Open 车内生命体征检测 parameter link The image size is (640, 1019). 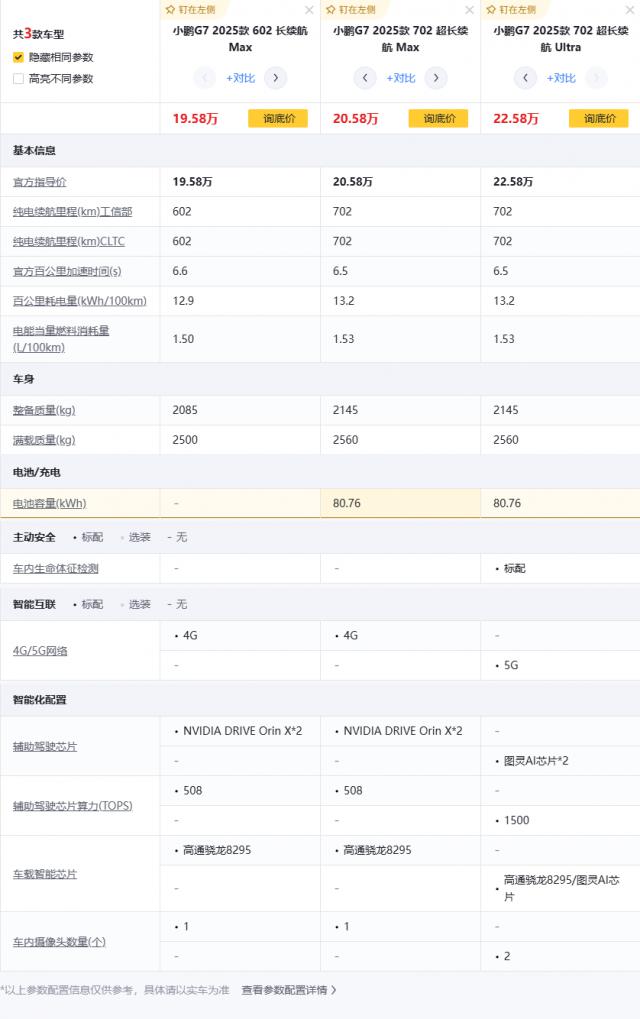[56, 569]
